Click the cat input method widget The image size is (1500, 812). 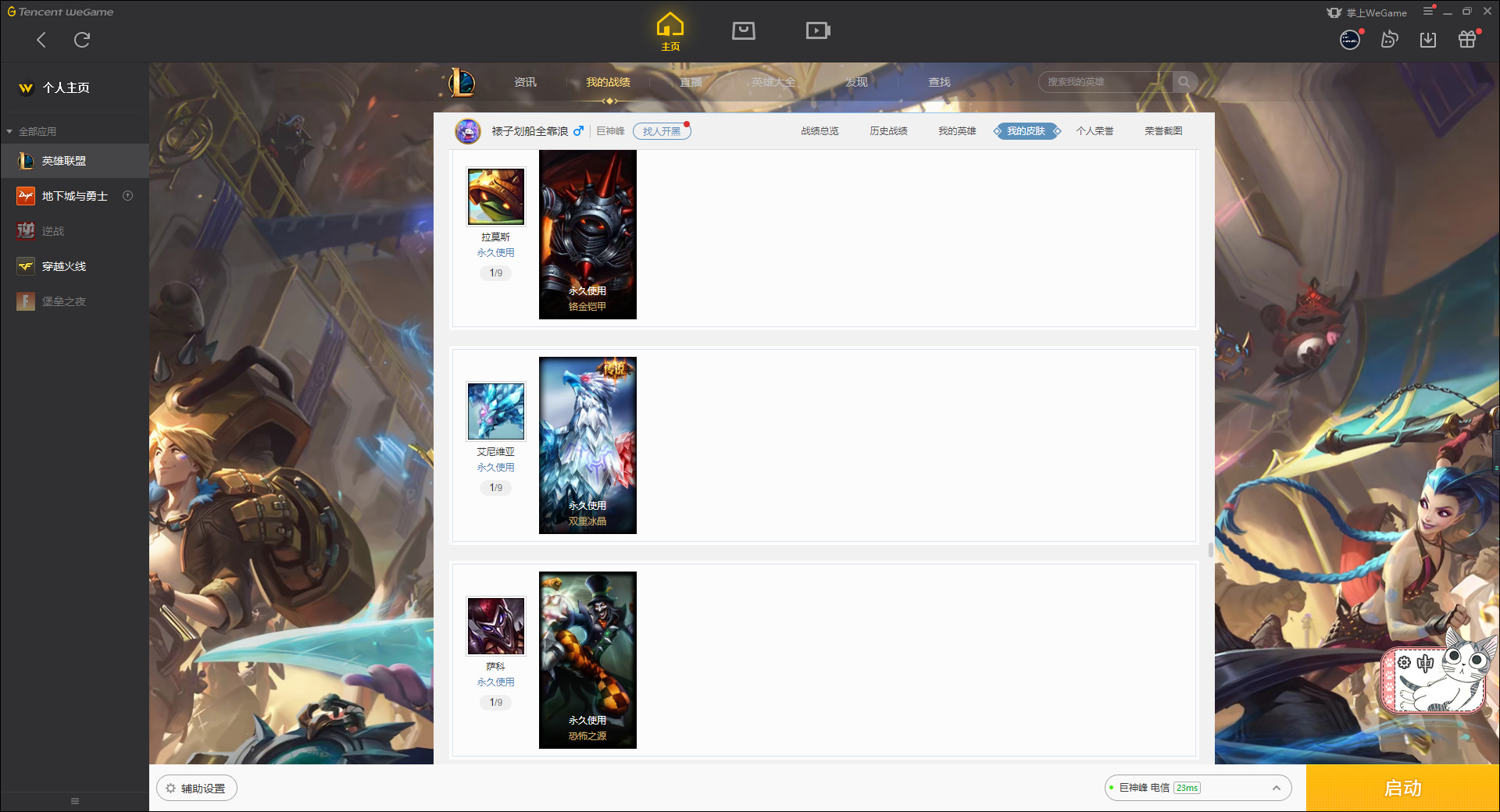[x=1438, y=671]
